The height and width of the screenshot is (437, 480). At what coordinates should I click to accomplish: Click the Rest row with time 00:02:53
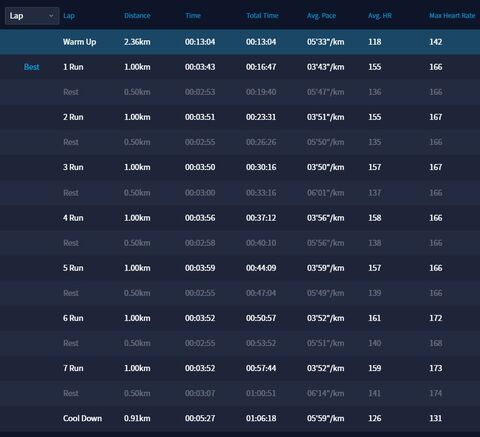240,92
